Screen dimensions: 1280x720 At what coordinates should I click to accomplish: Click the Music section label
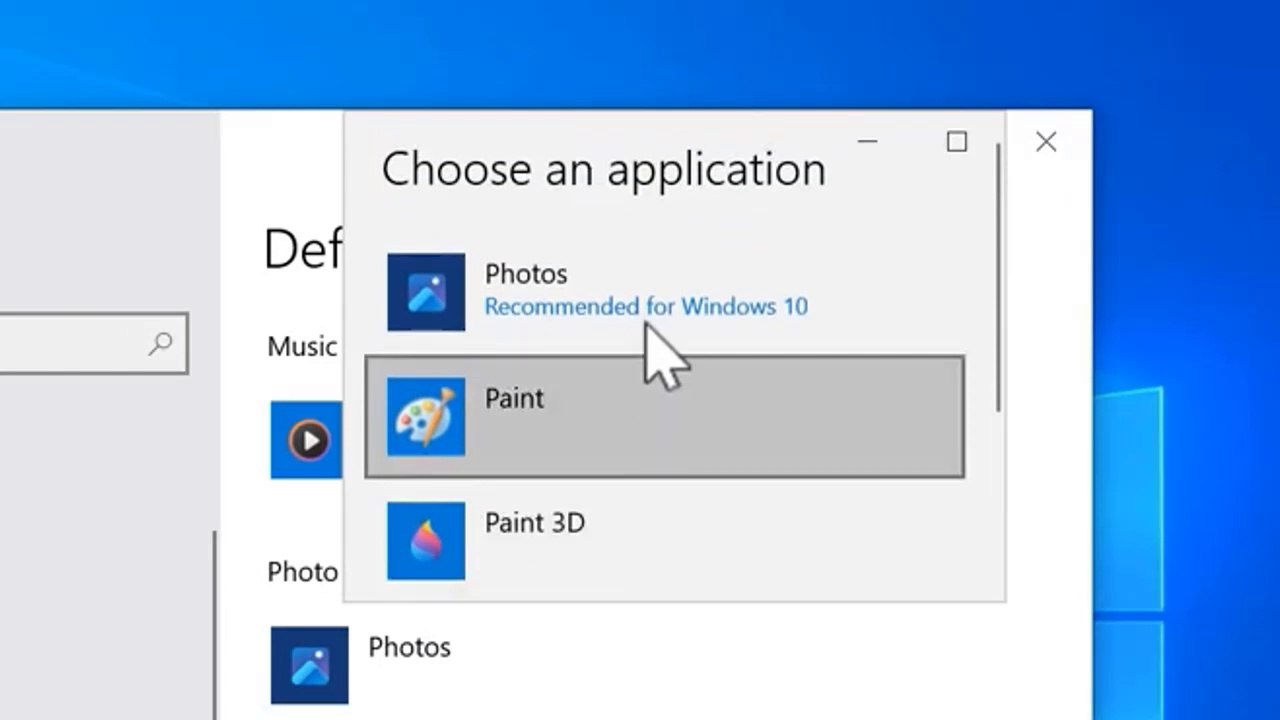(302, 347)
